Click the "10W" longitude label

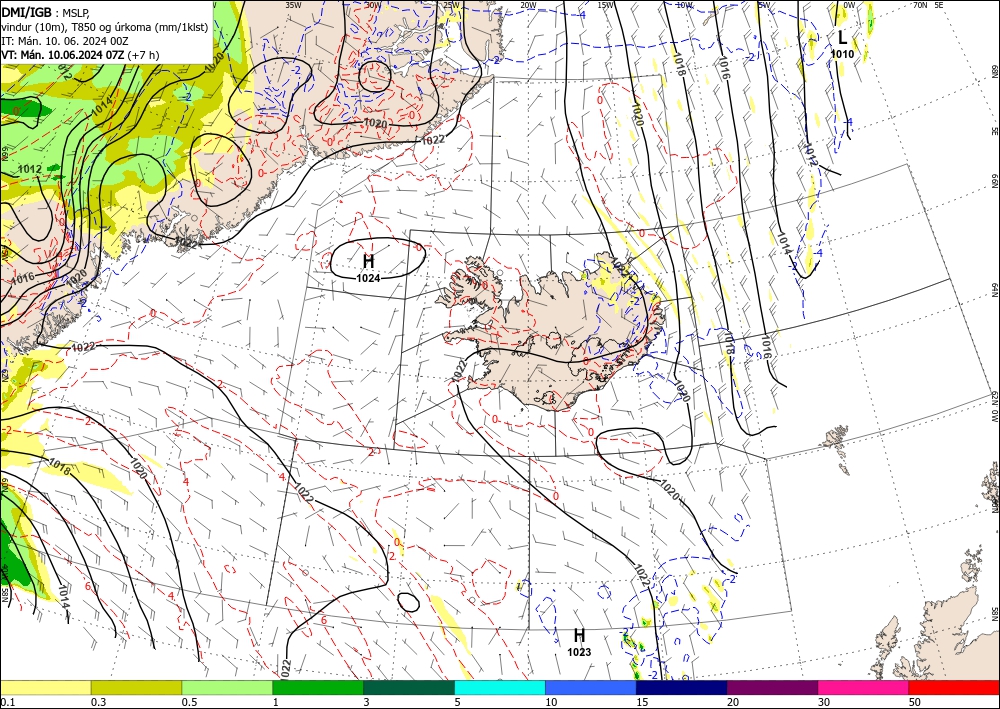click(x=684, y=5)
